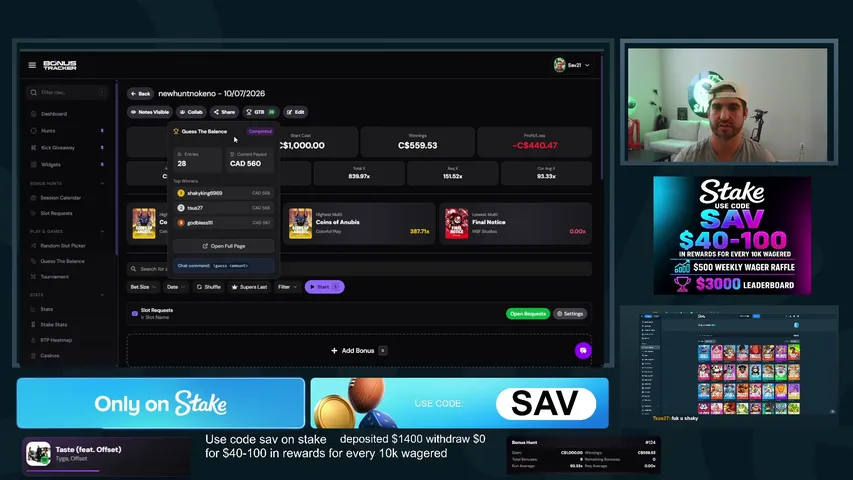Click the Slot Requests sidebar icon
Image resolution: width=853 pixels, height=480 pixels.
[34, 213]
